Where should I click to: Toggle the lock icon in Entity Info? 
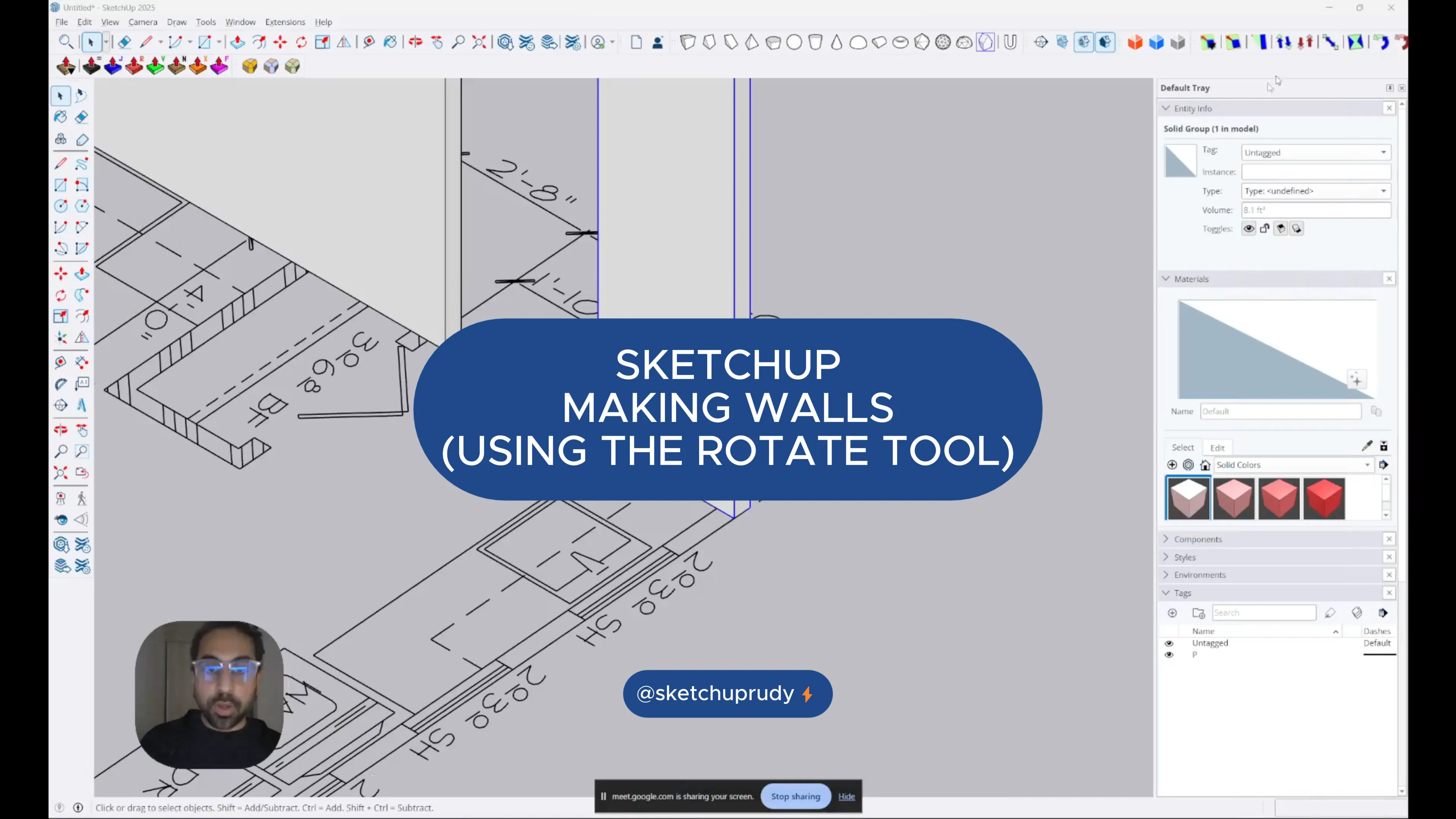(x=1265, y=228)
